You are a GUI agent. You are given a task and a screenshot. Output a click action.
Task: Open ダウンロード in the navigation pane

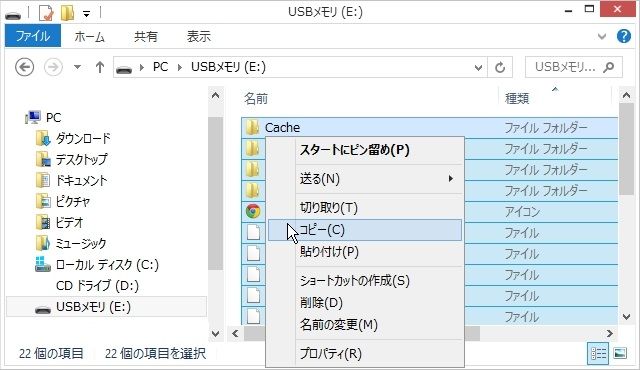tap(83, 139)
